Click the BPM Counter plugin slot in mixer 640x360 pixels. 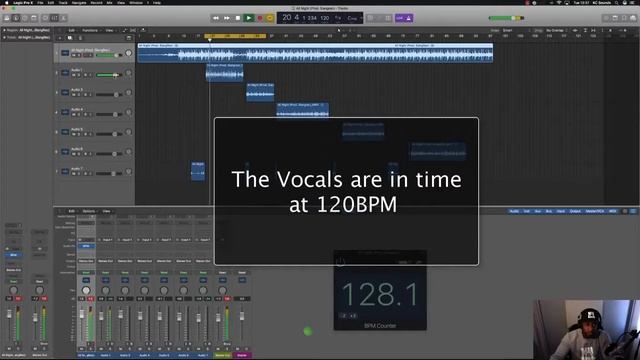(x=86, y=246)
